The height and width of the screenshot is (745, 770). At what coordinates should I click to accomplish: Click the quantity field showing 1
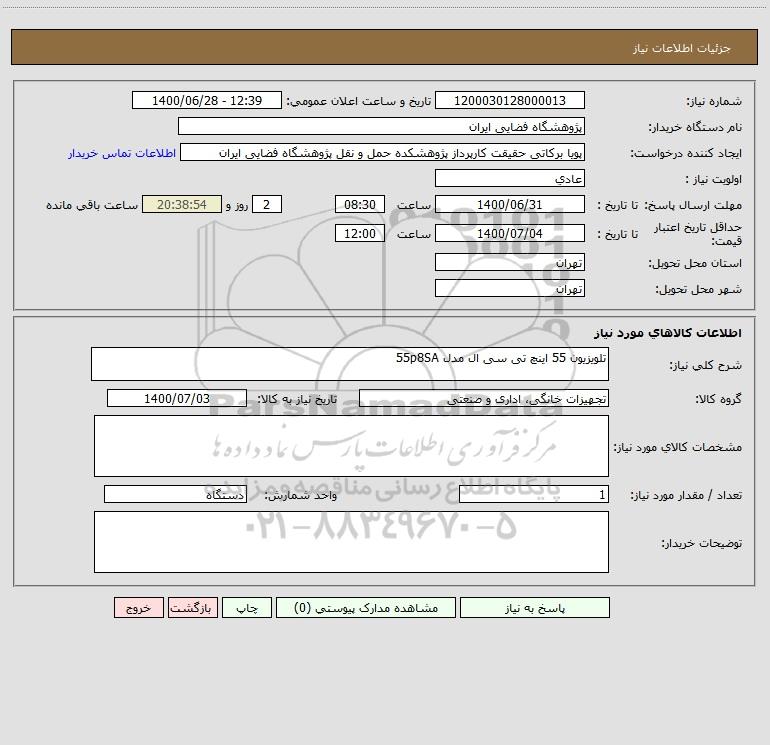[534, 495]
